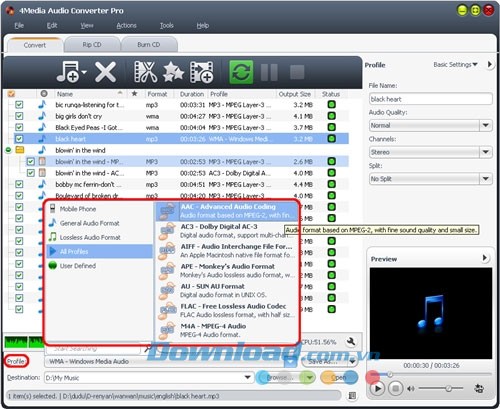Click the Browse button
The width and height of the screenshot is (500, 409).
click(x=280, y=377)
